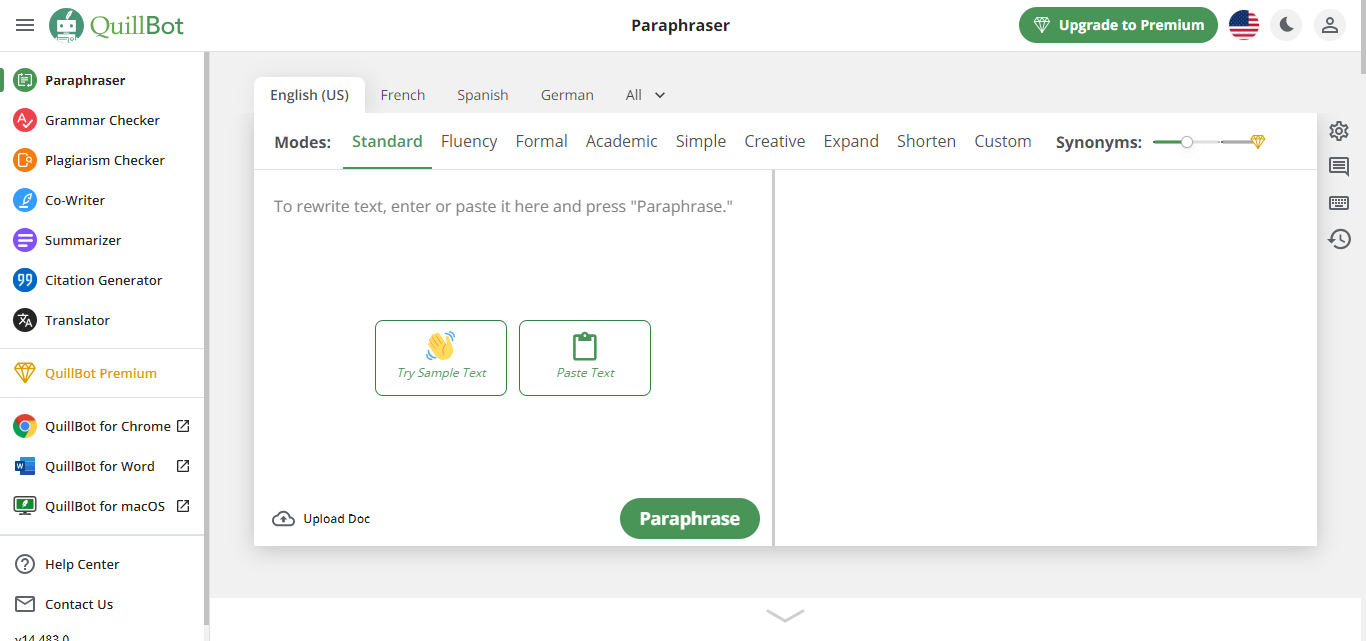Image resolution: width=1366 pixels, height=641 pixels.
Task: Open the Co-Writer tool
Action: click(102, 200)
